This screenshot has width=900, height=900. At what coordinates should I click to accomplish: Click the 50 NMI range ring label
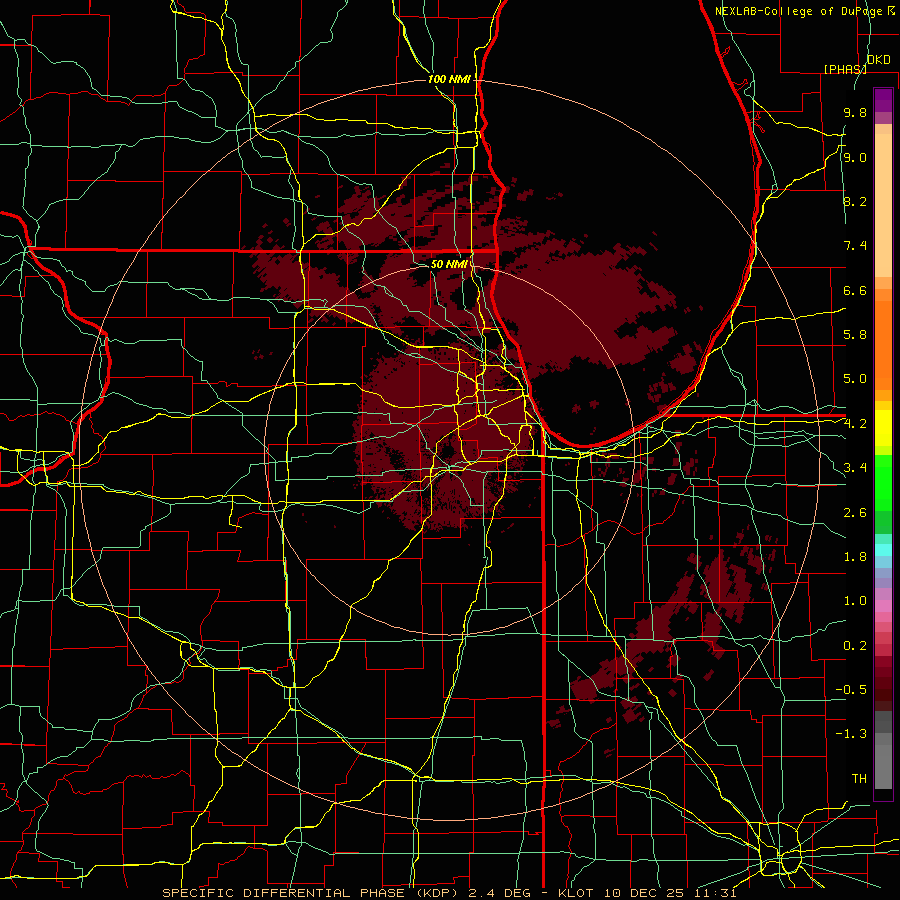pos(449,264)
